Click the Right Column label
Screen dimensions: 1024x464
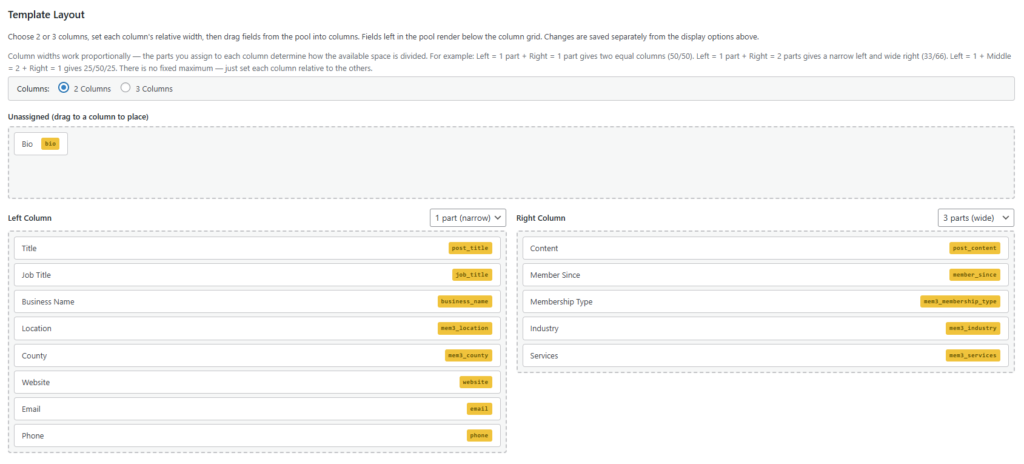(x=541, y=218)
